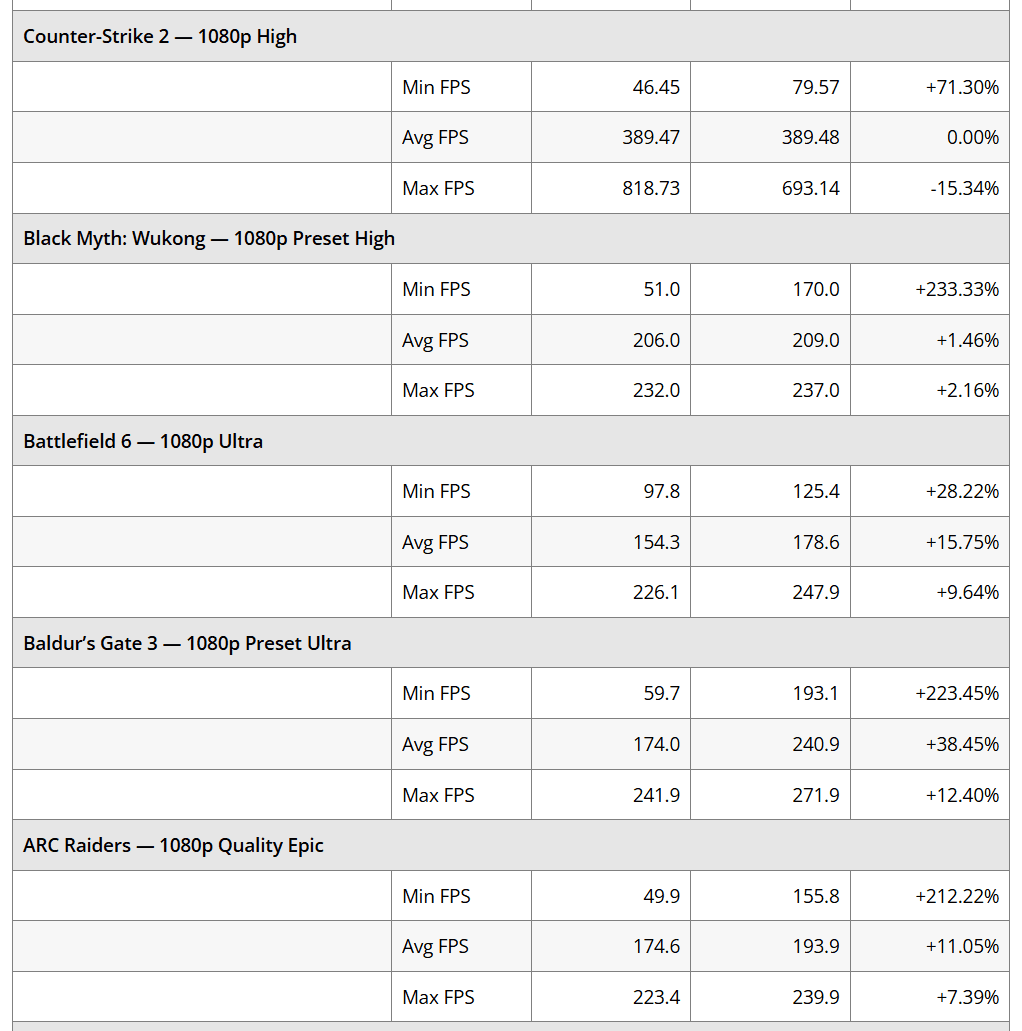1022x1031 pixels.
Task: Click the 389.48 Avg FPS value
Action: (x=810, y=138)
